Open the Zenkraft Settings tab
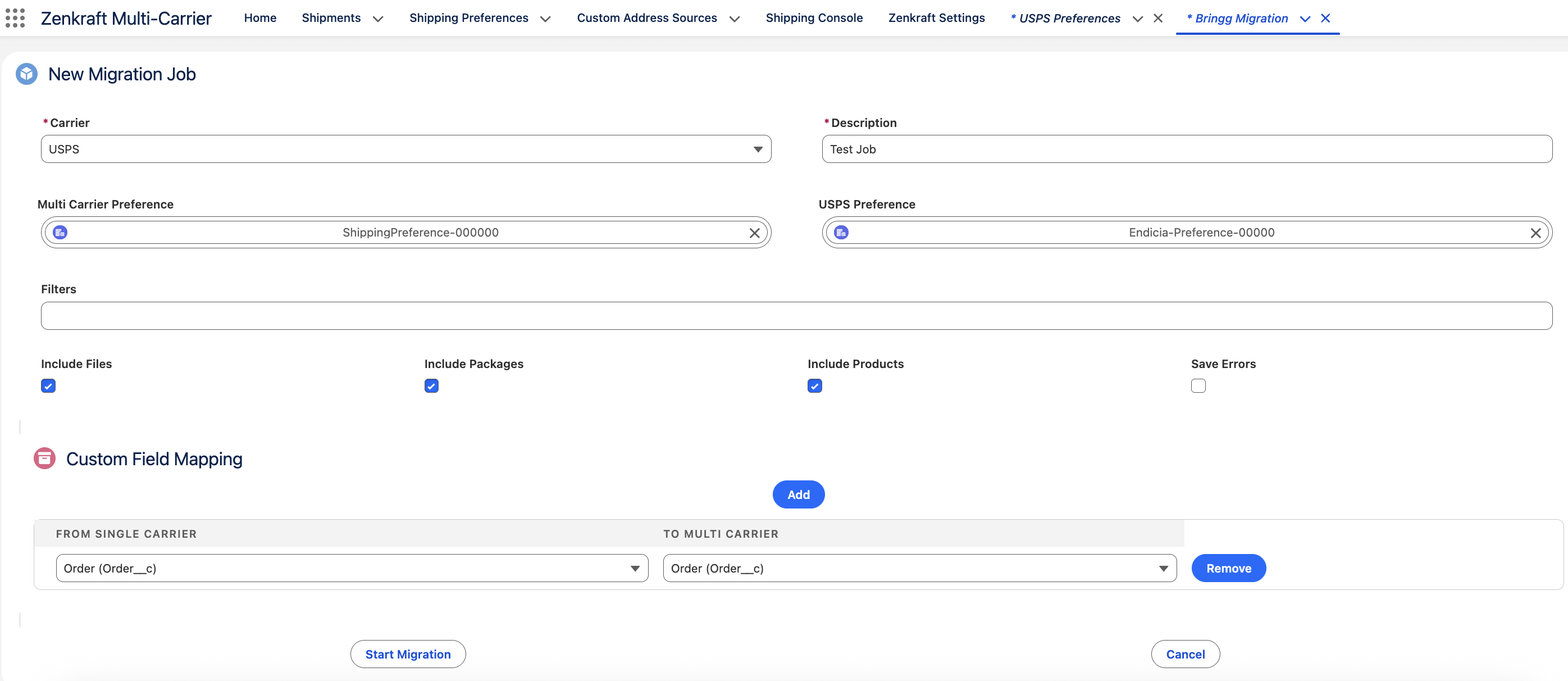 [936, 17]
